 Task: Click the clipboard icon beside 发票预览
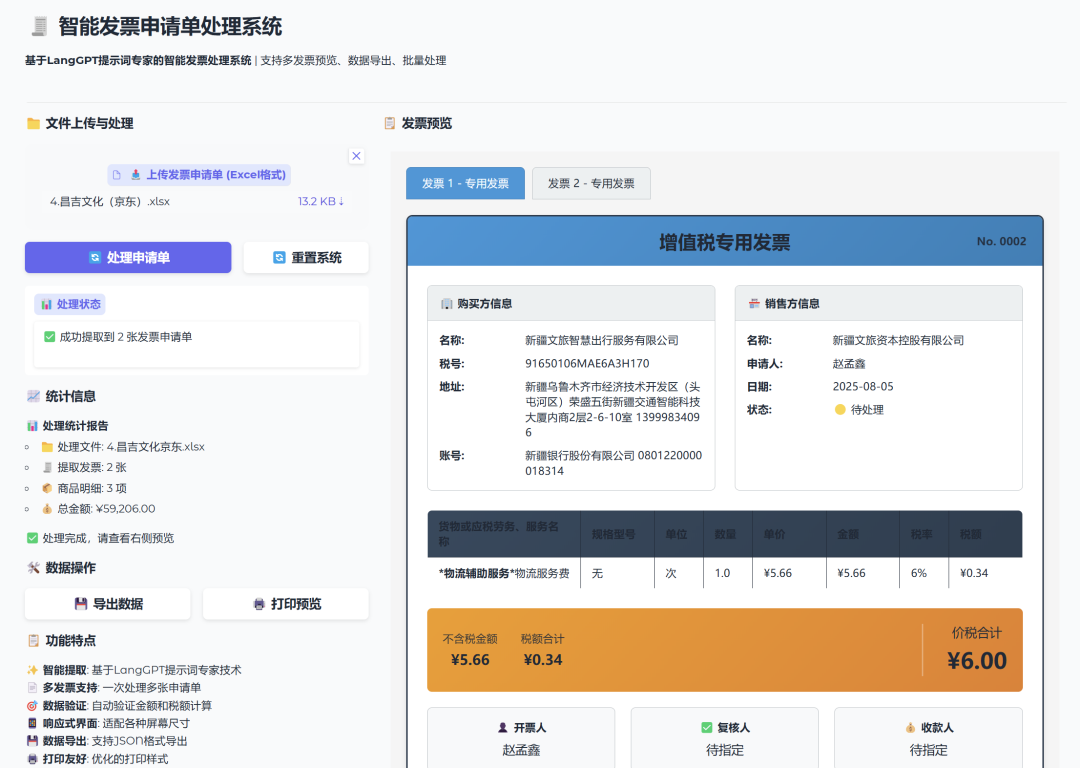point(390,124)
